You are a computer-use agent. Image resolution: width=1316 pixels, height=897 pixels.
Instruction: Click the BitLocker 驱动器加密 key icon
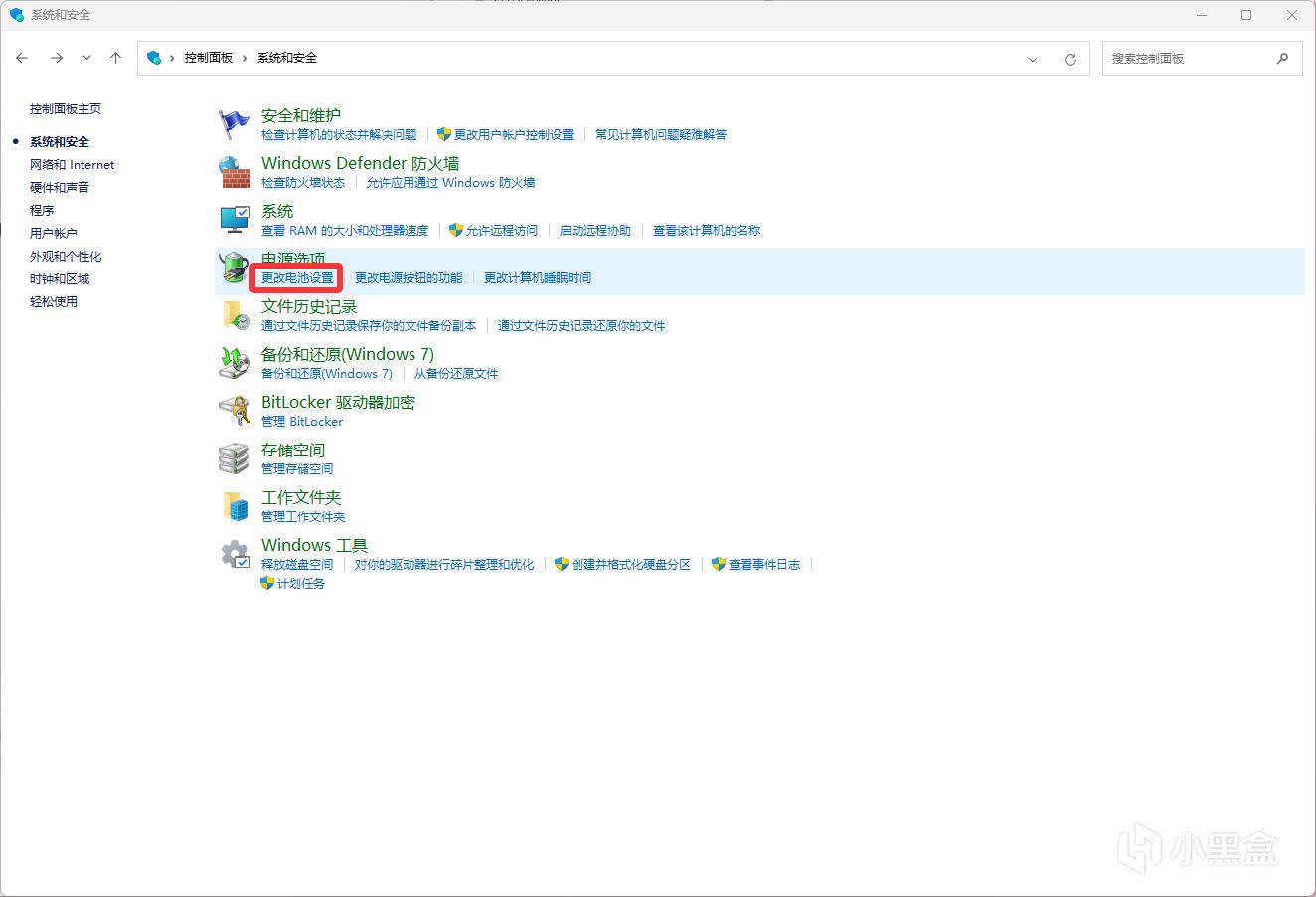[235, 411]
